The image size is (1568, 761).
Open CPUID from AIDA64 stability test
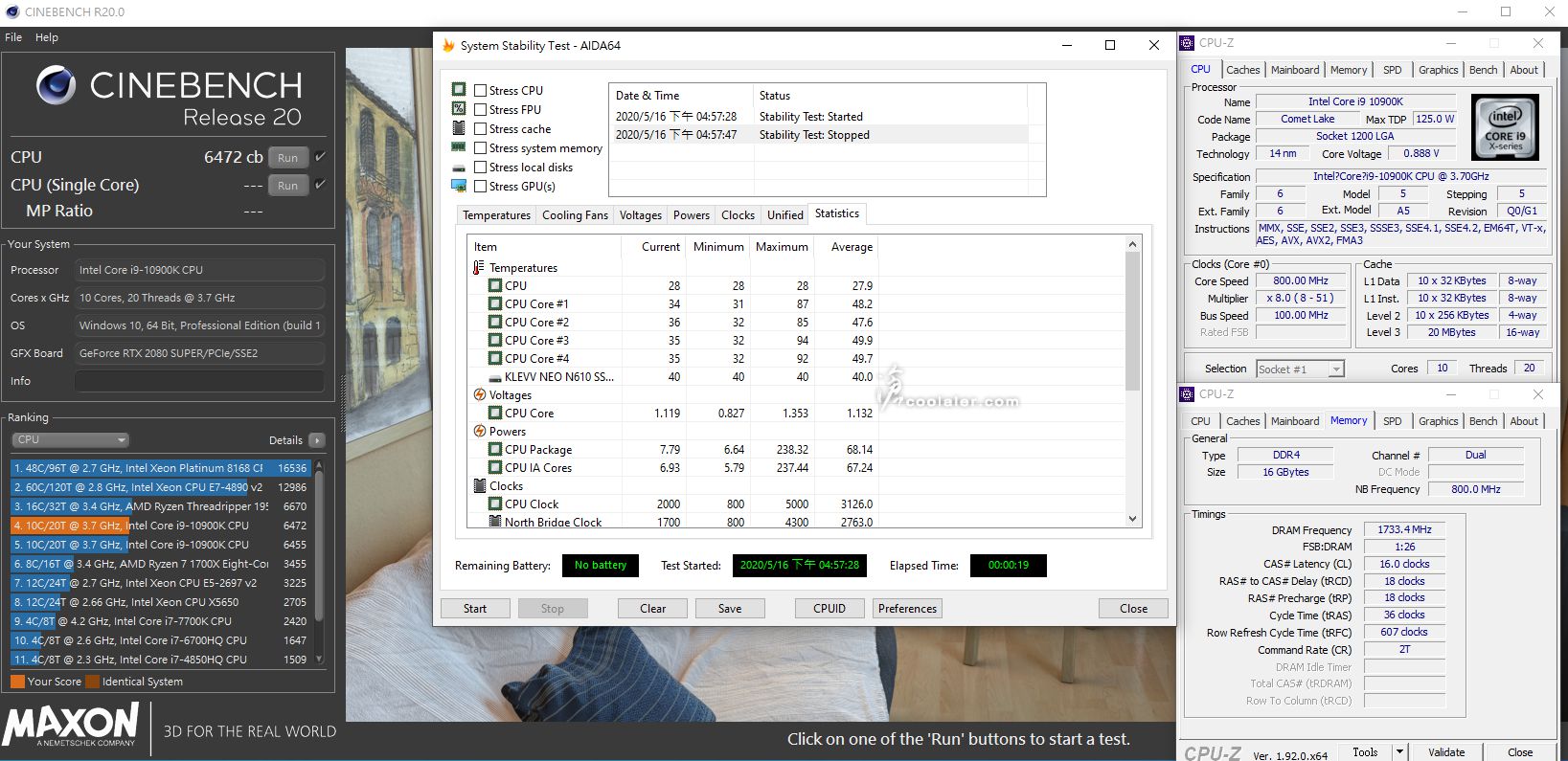[829, 609]
